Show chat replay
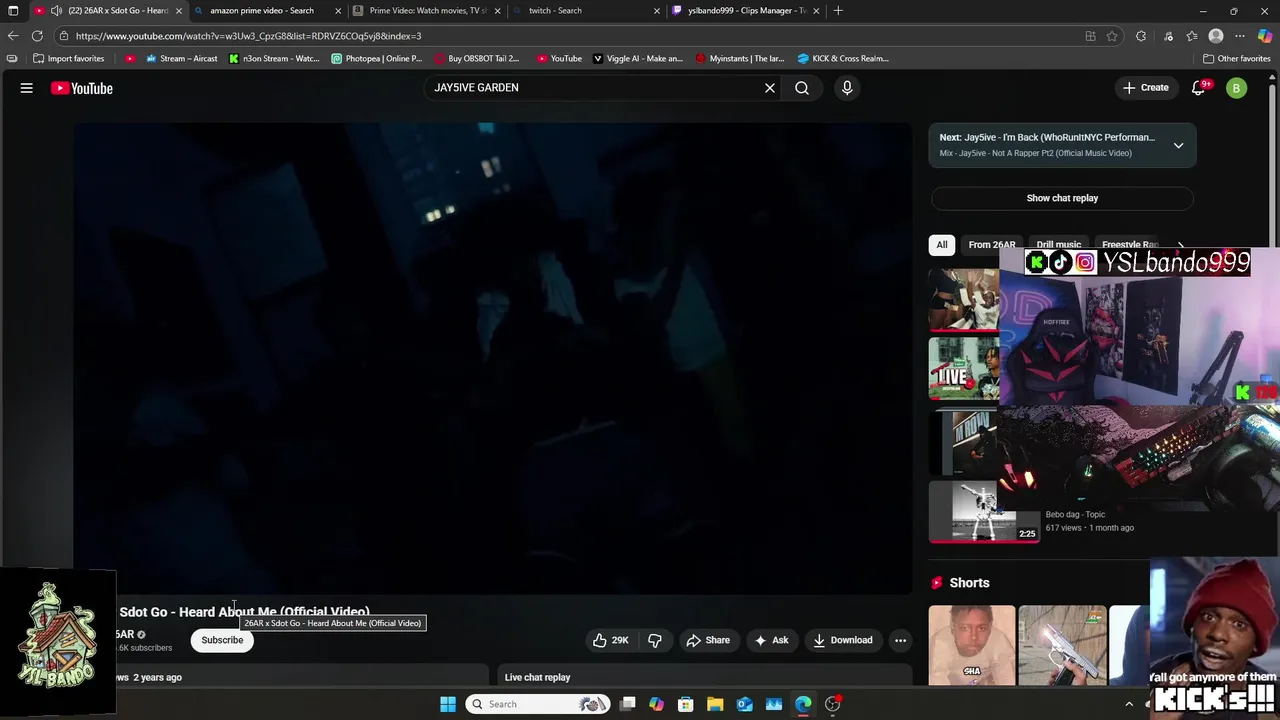Viewport: 1280px width, 720px height. 1062,198
